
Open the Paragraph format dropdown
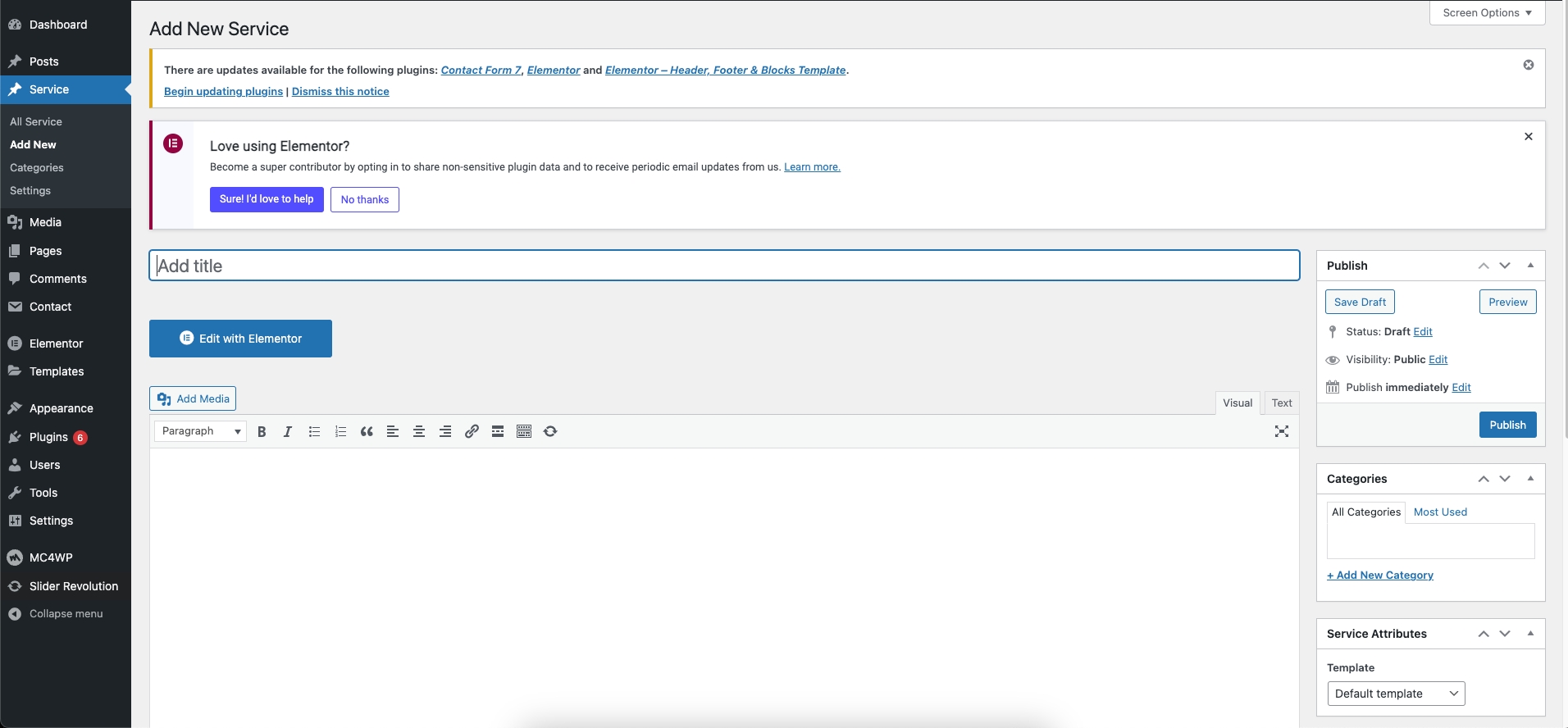[x=201, y=431]
